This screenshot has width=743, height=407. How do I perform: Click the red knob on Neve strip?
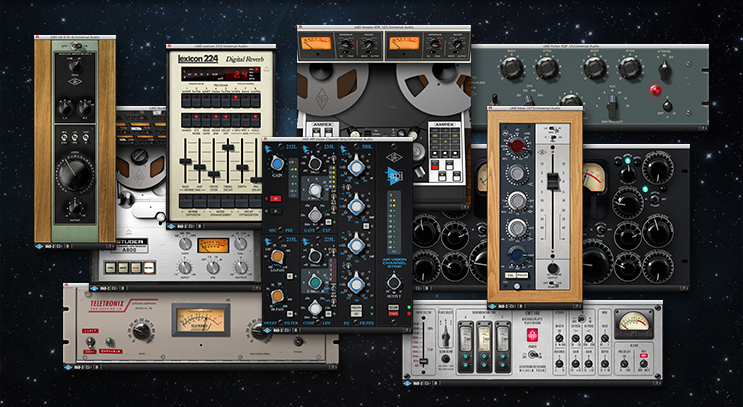tap(516, 146)
